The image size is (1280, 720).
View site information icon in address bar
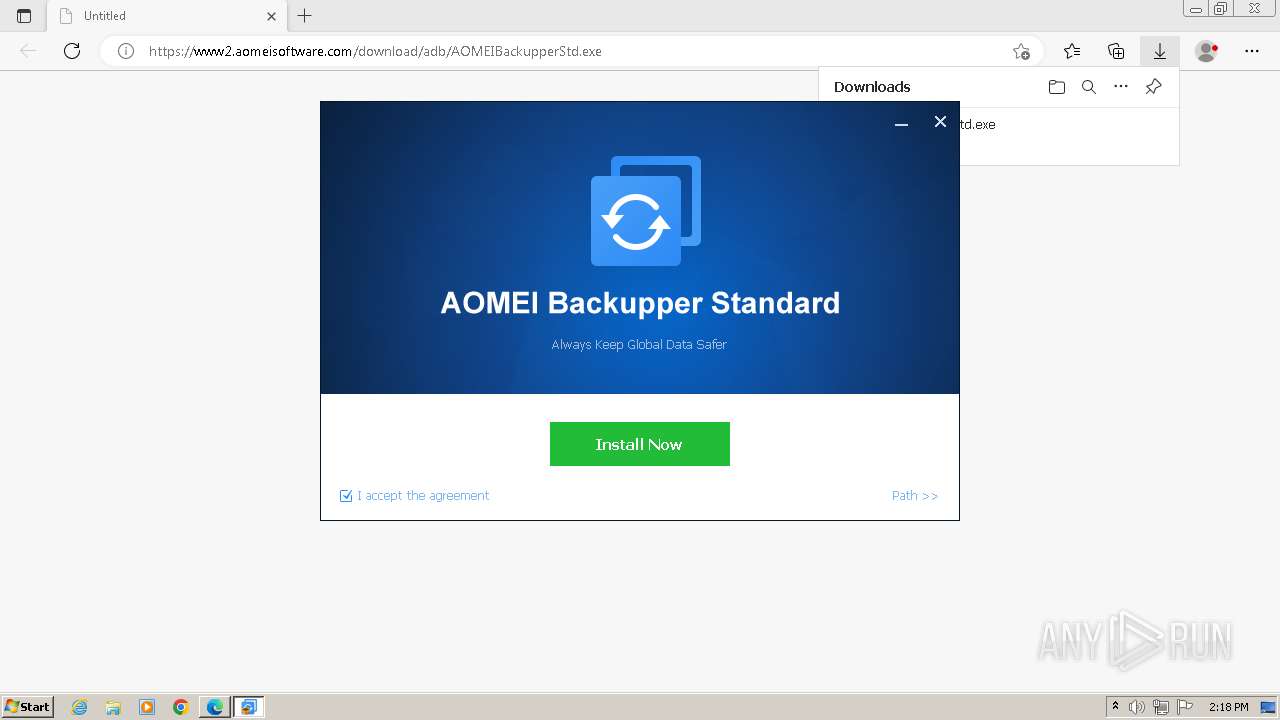pos(126,51)
